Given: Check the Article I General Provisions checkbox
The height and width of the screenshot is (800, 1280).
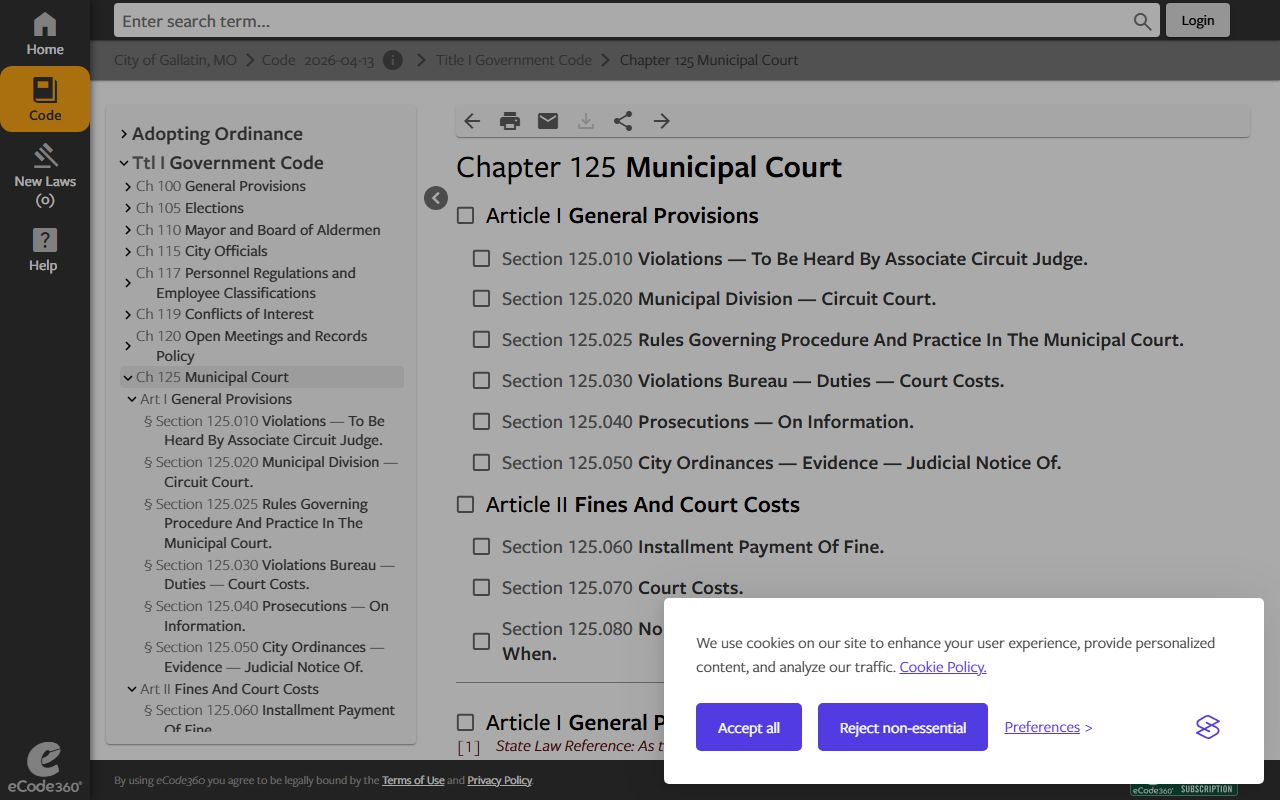Looking at the screenshot, I should [465, 215].
